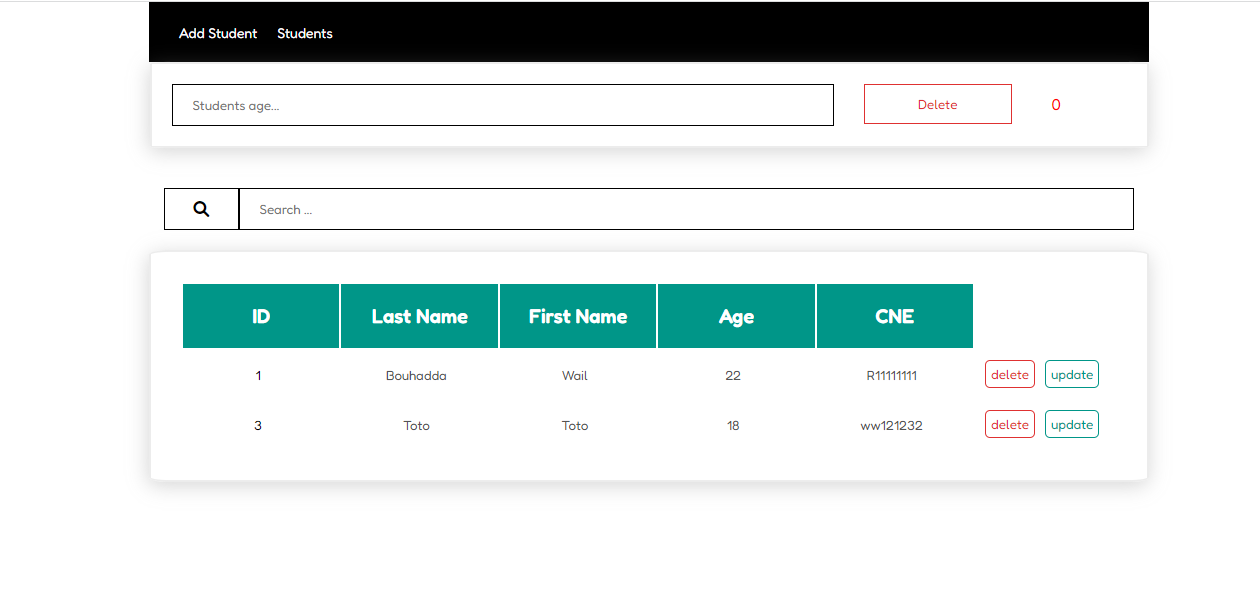Click the First Name column header

[x=578, y=316]
